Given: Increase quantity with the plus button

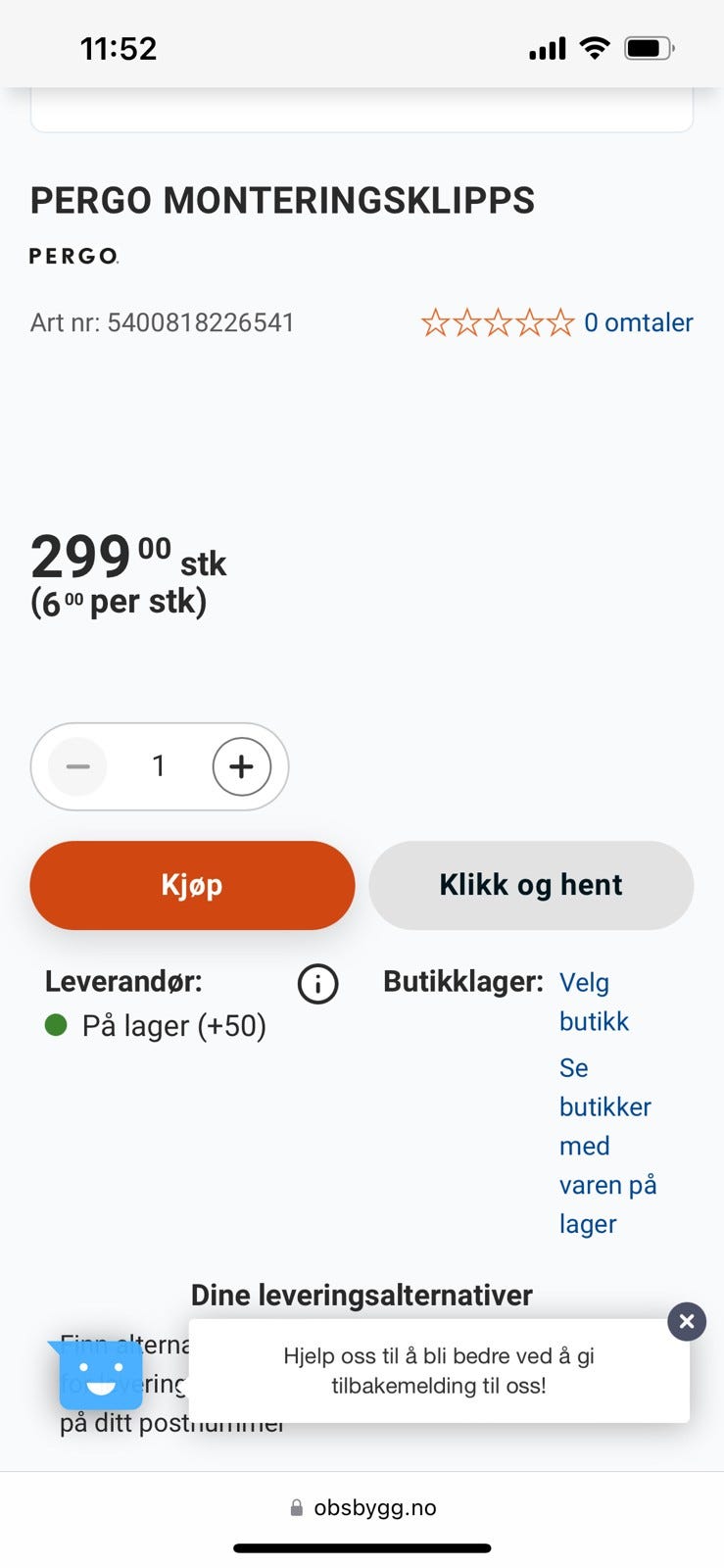Looking at the screenshot, I should click(241, 766).
